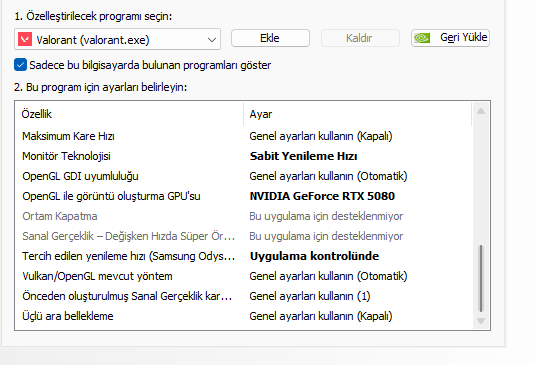Toggle 'Sadece bu bilgisayarda bulunan programları göster' checkbox
This screenshot has height=365, width=539.
pos(20,65)
